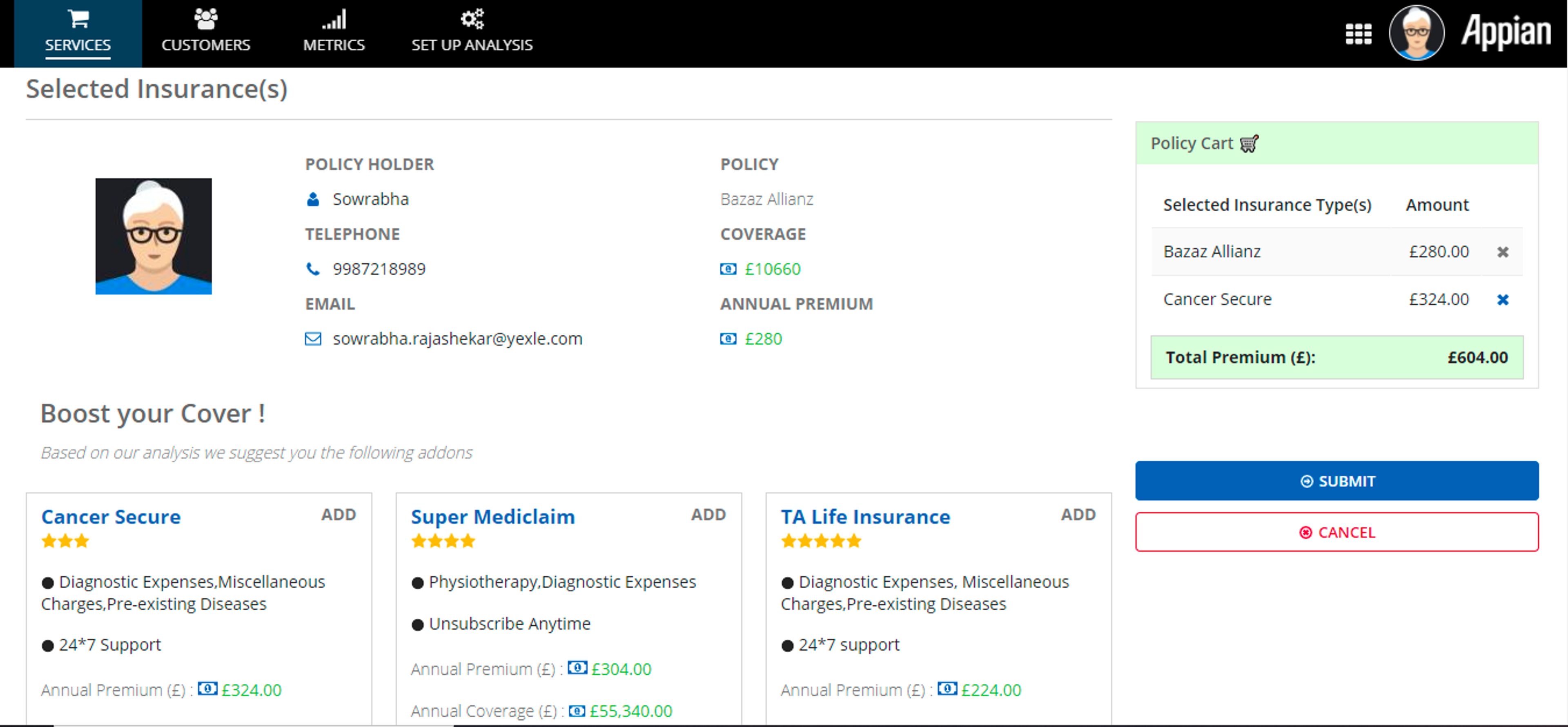The image size is (1568, 727).
Task: Click the Boost your Cover heading
Action: 153,414
